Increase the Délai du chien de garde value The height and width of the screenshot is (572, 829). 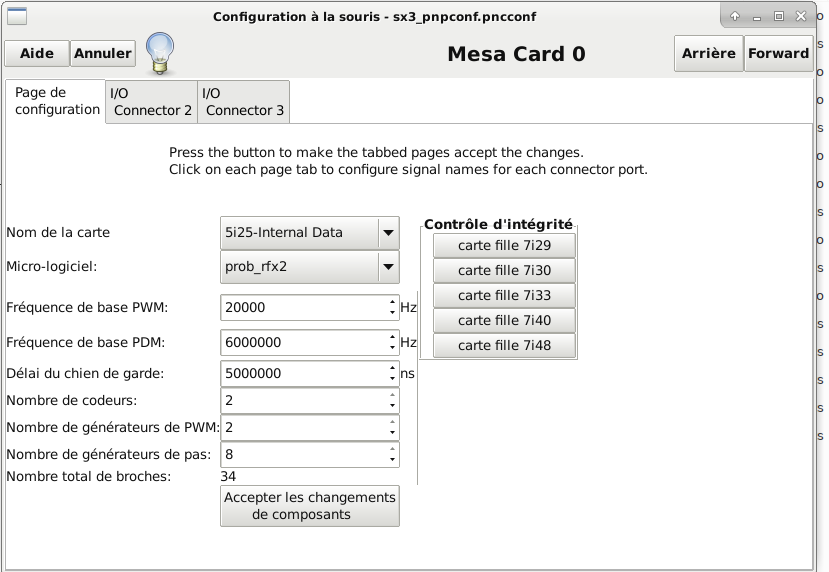pyautogui.click(x=392, y=368)
